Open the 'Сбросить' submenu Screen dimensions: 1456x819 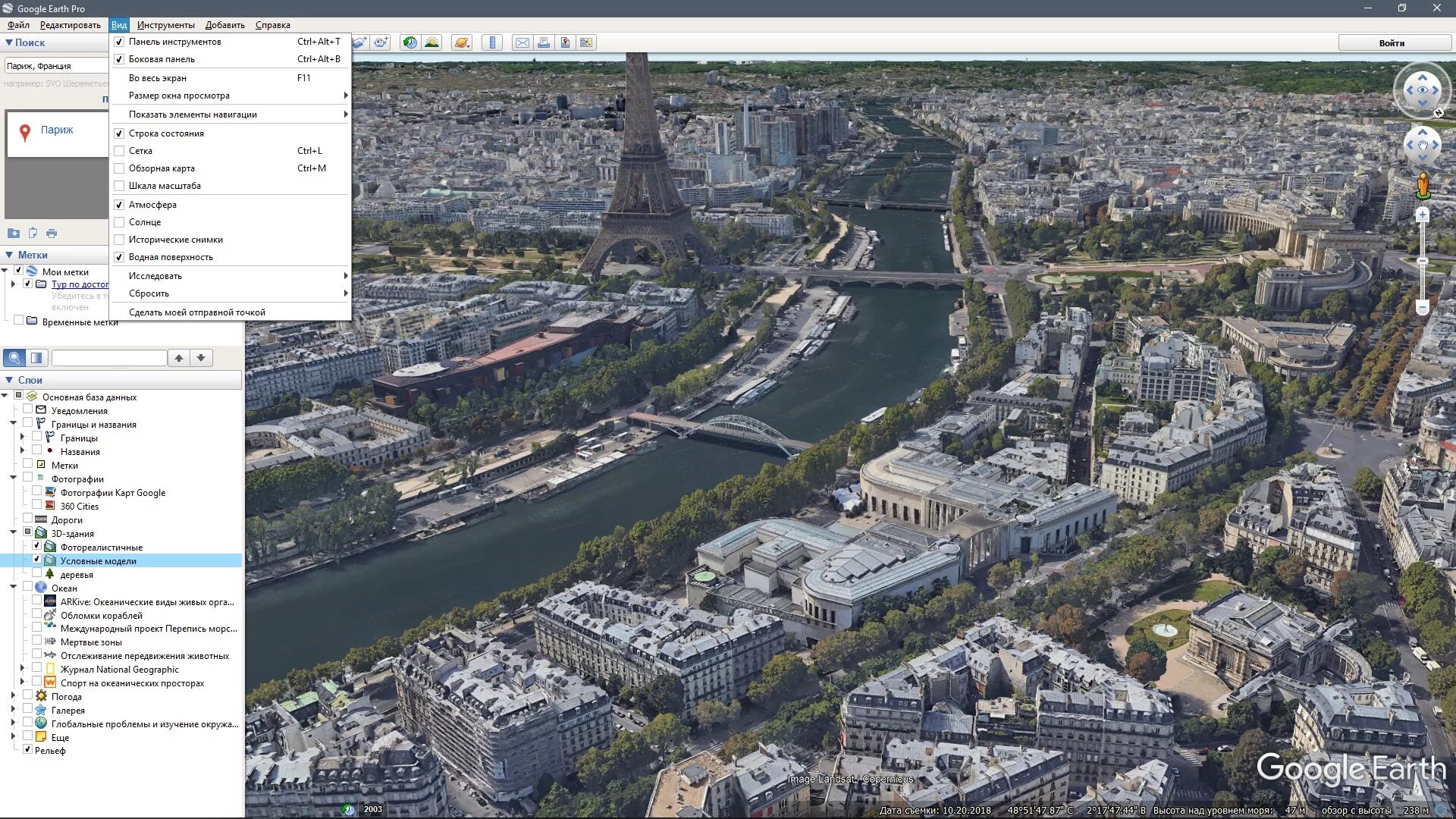(x=231, y=293)
